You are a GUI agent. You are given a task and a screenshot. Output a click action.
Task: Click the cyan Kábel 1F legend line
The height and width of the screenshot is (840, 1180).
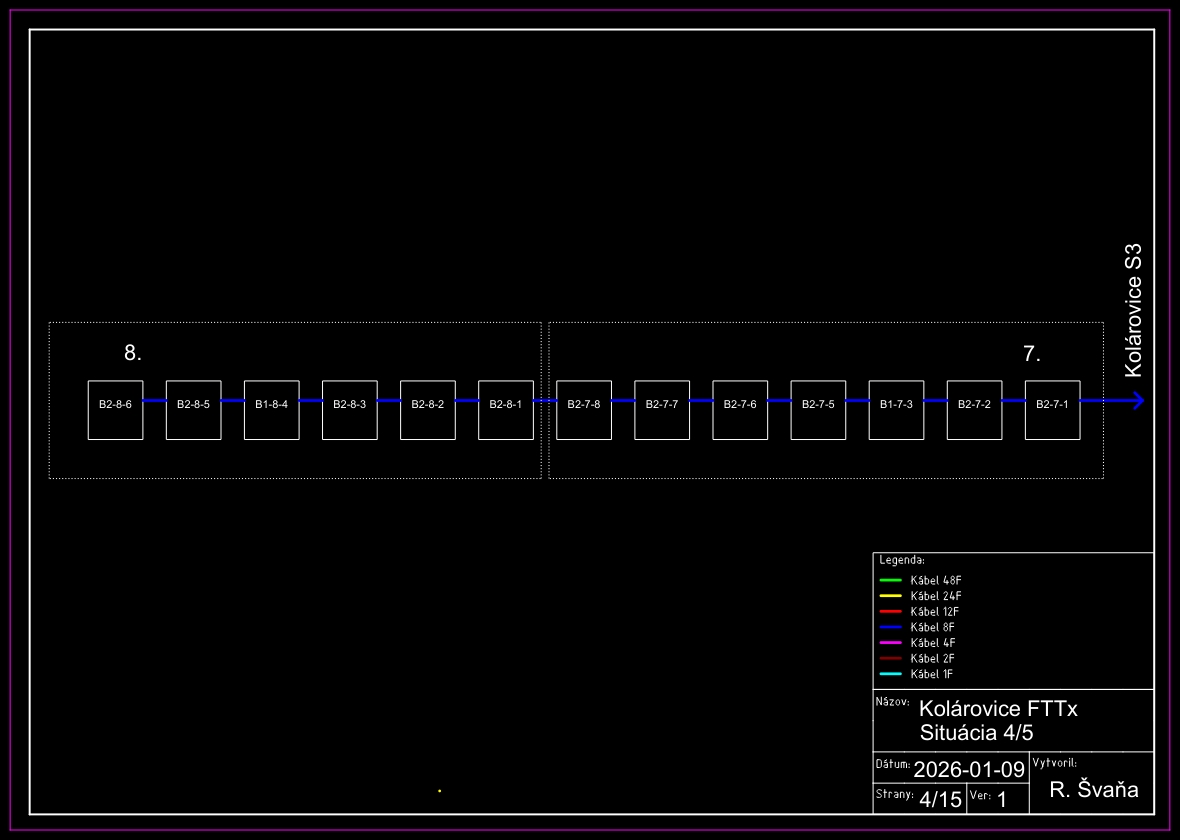(890, 674)
